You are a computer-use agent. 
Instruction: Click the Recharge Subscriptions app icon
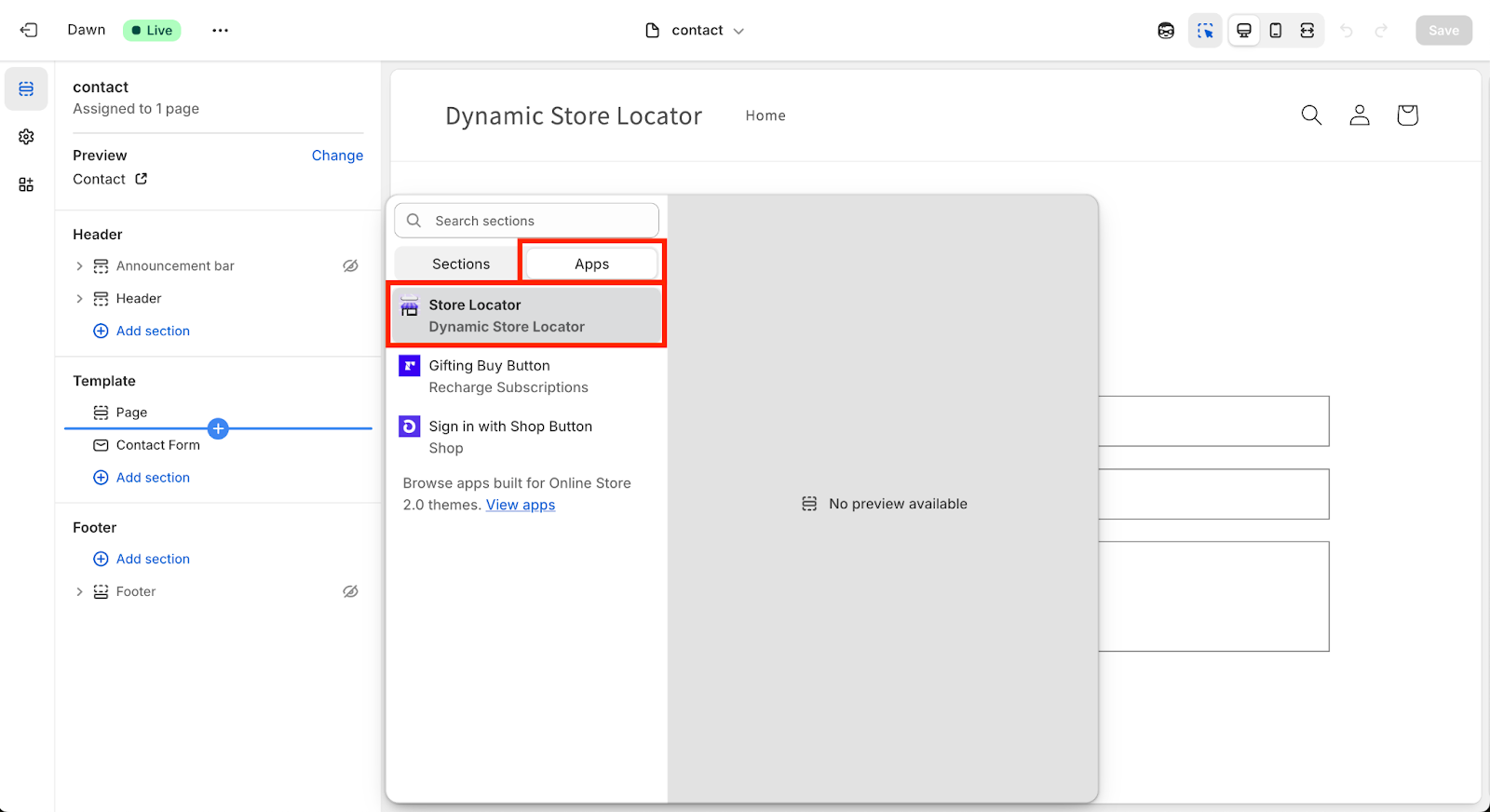409,365
